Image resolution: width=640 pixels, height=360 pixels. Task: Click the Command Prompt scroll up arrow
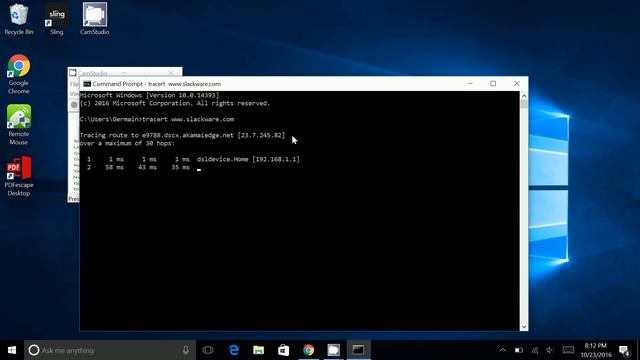tap(524, 96)
